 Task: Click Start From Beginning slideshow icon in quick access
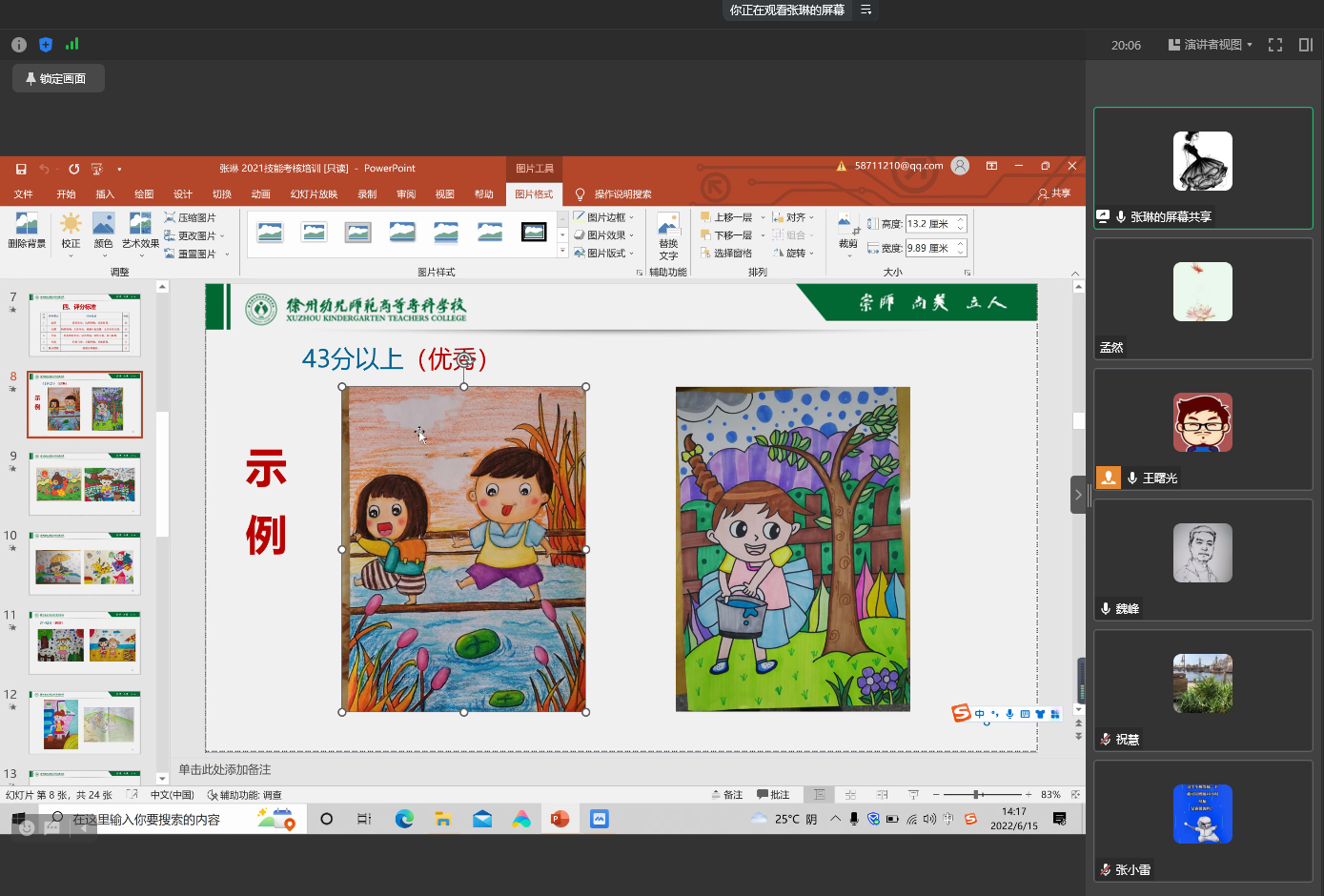point(96,169)
